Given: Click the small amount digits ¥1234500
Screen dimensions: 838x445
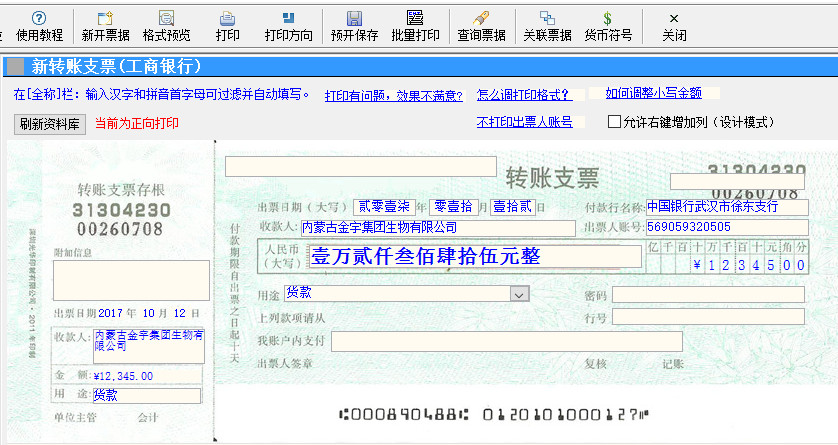Looking at the screenshot, I should tap(749, 265).
